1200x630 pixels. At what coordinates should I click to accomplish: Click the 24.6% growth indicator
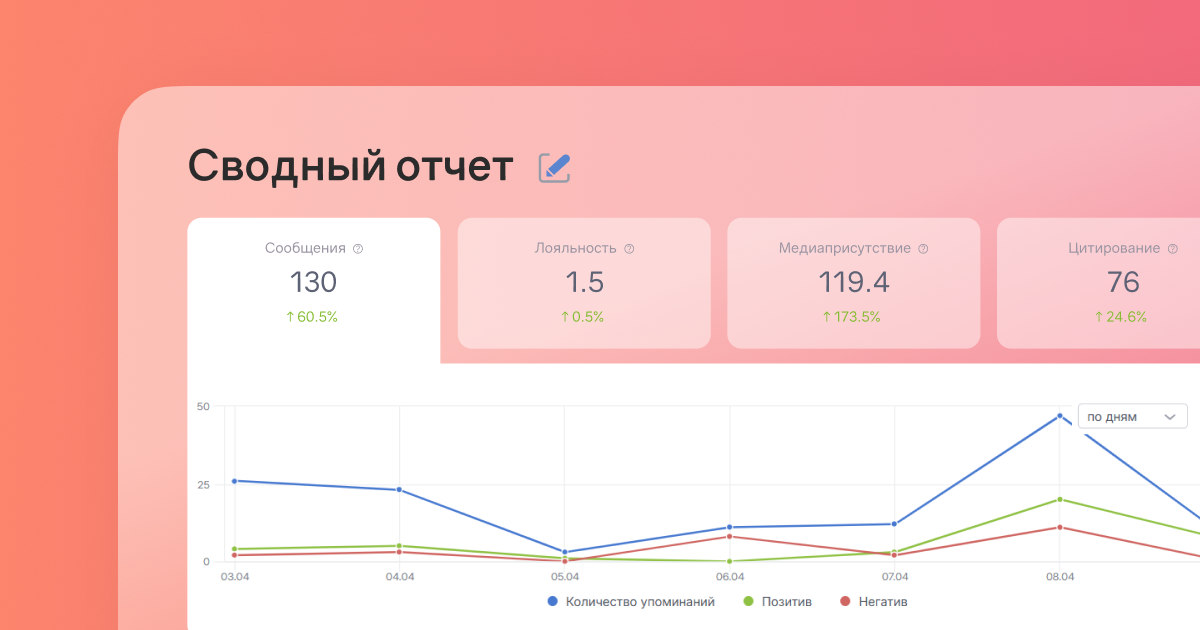[x=1121, y=317]
